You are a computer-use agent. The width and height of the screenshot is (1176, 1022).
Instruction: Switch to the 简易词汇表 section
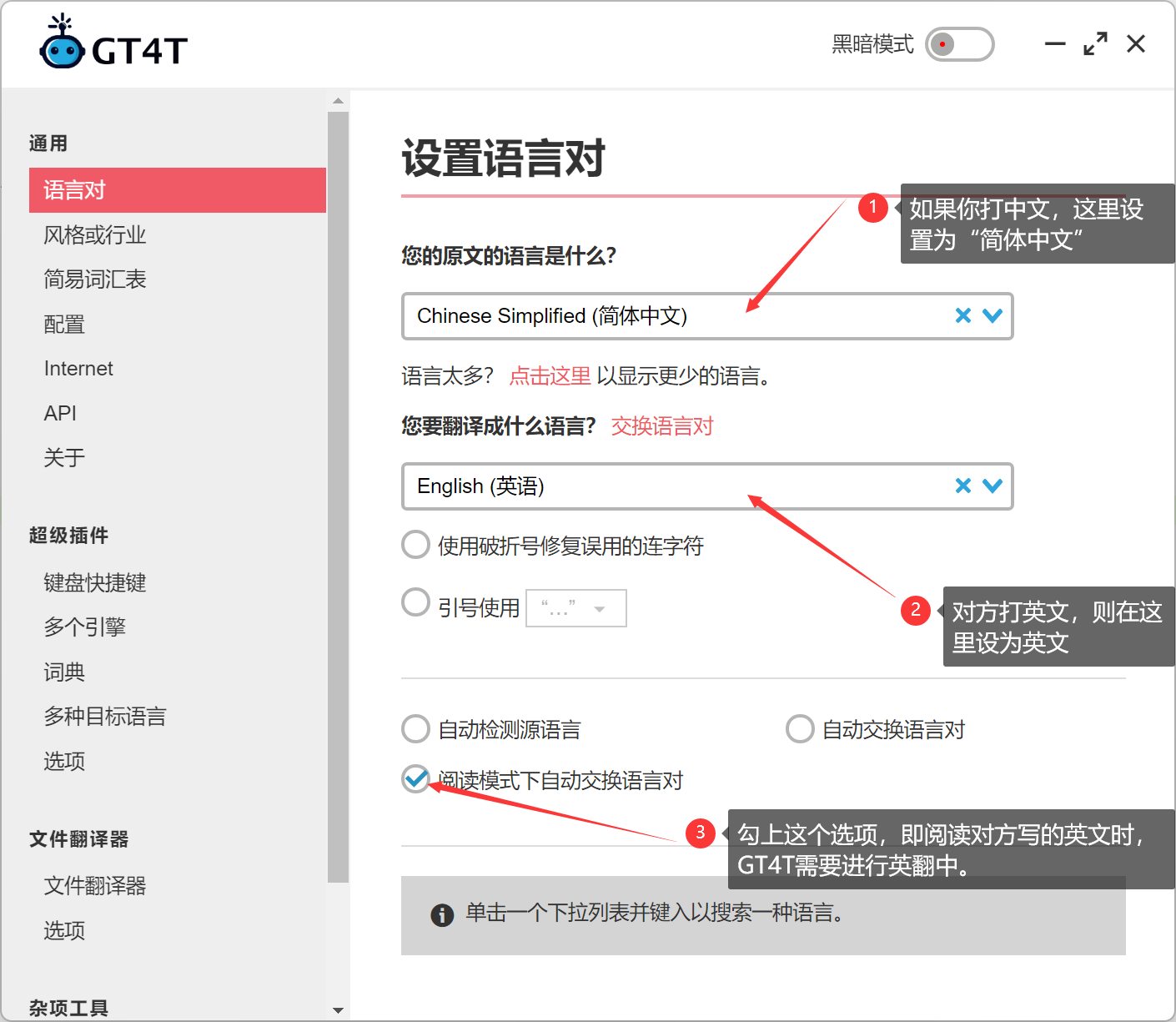[x=94, y=279]
